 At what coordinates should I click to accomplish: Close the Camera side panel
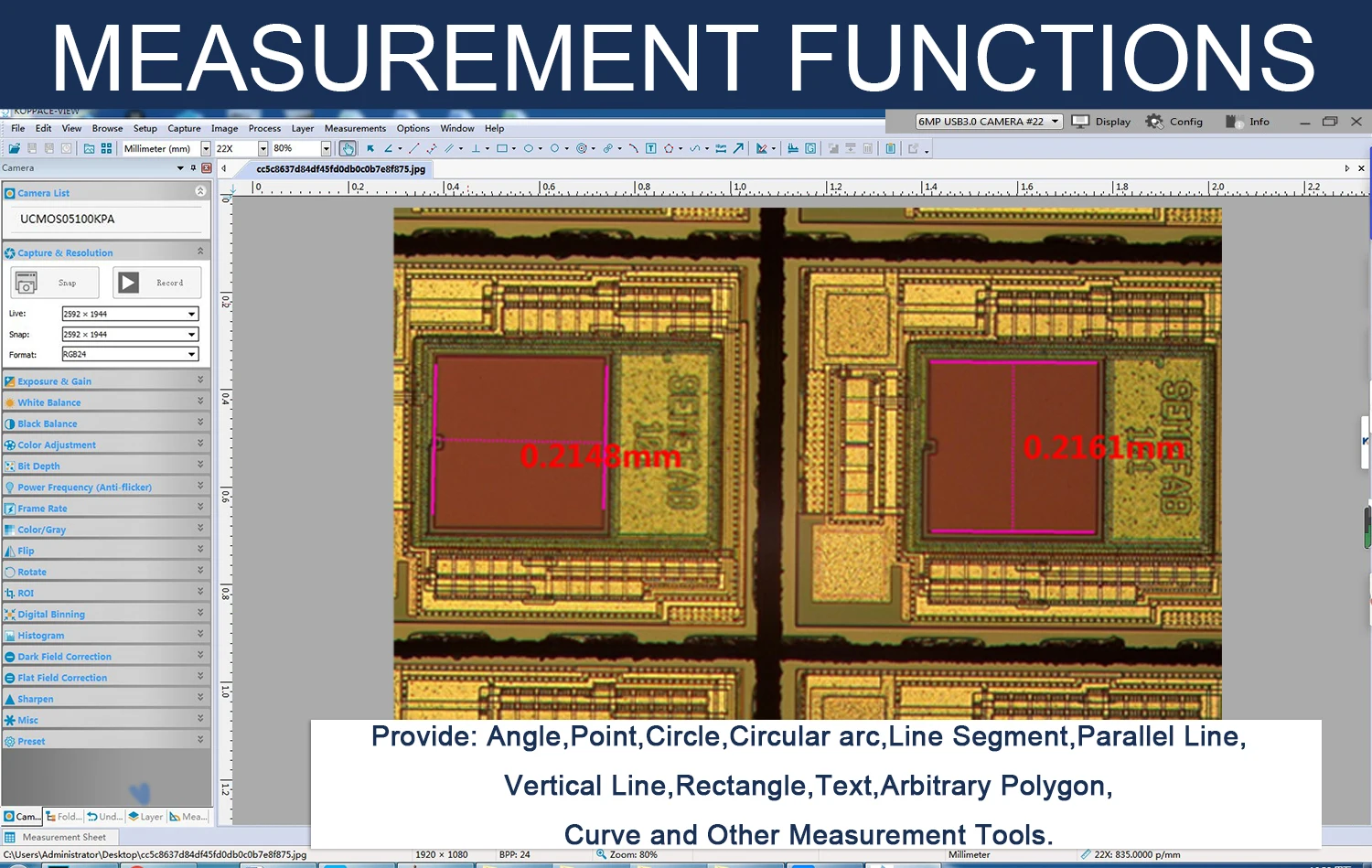(207, 168)
